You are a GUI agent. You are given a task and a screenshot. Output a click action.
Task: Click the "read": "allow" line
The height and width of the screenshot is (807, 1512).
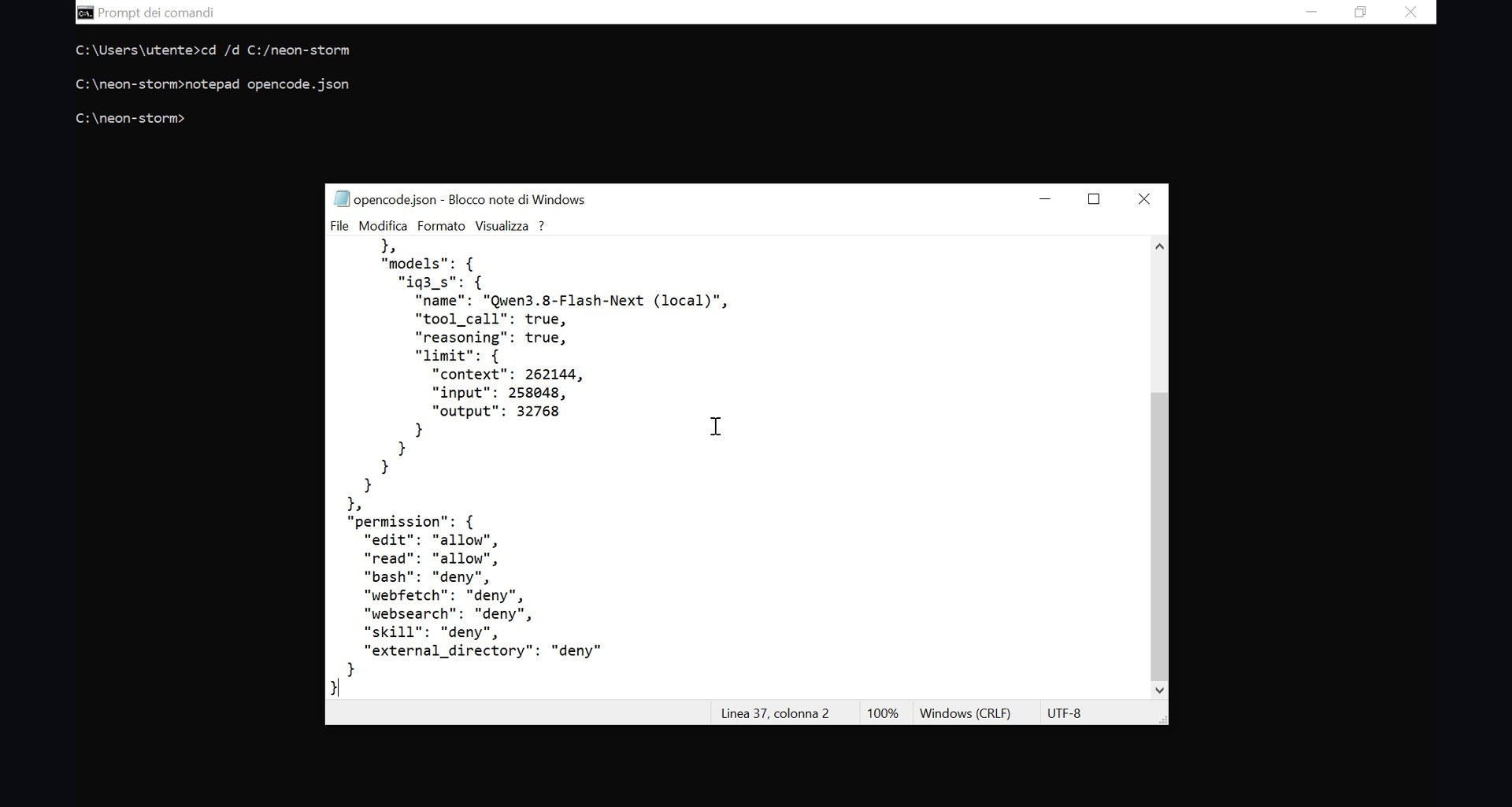431,559
